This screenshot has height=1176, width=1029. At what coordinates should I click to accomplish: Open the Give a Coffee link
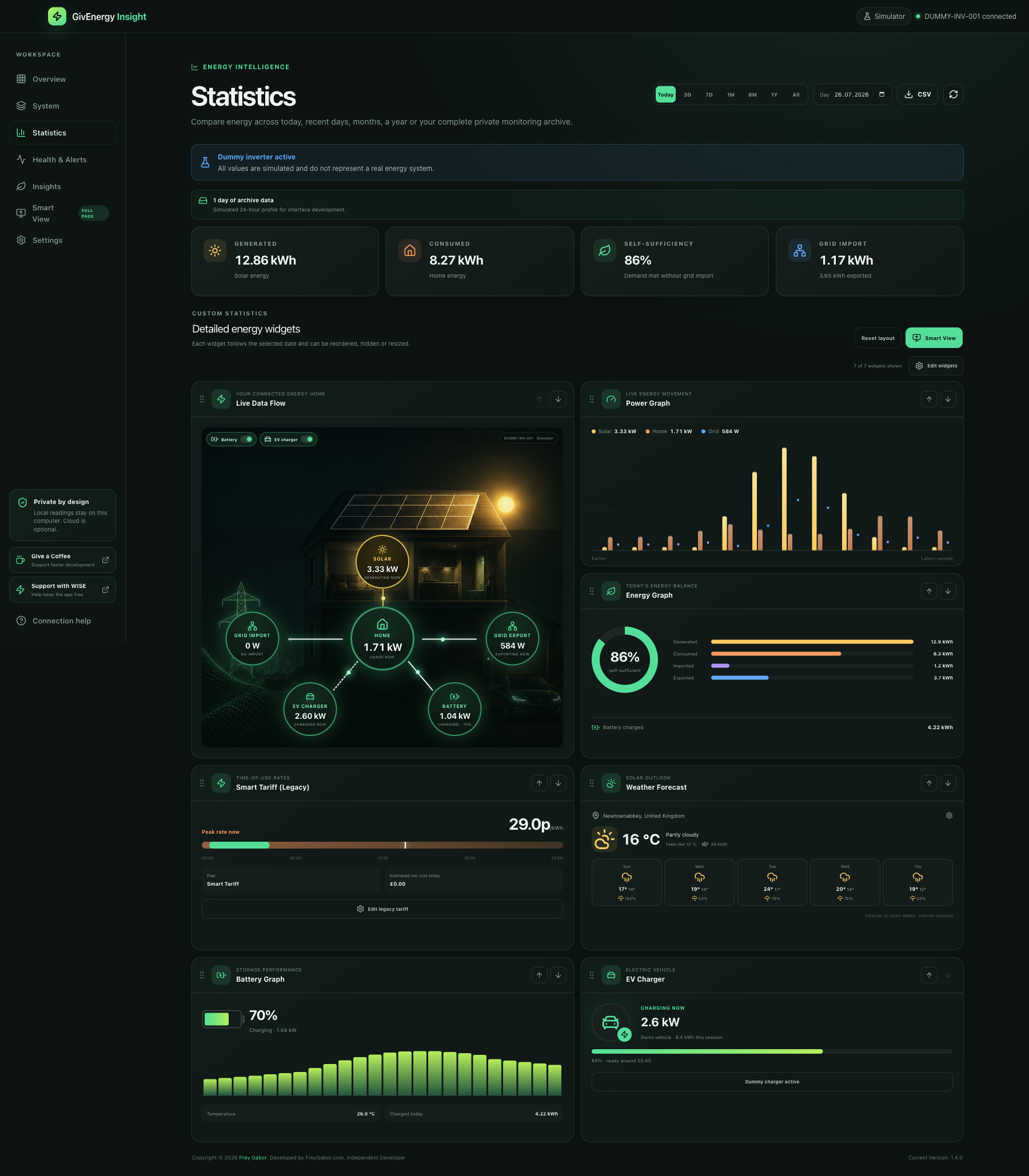pos(62,560)
